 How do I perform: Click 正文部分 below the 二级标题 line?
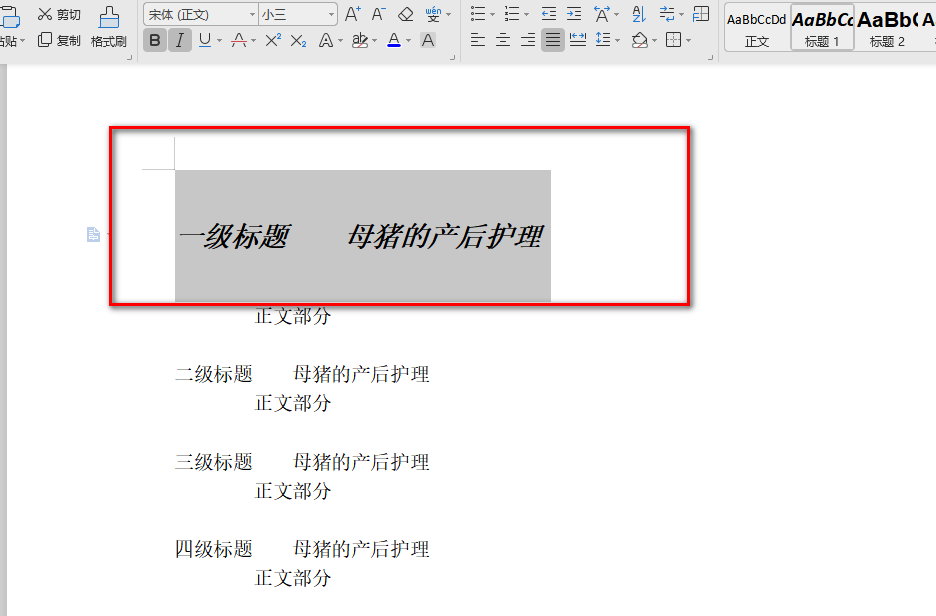[292, 403]
